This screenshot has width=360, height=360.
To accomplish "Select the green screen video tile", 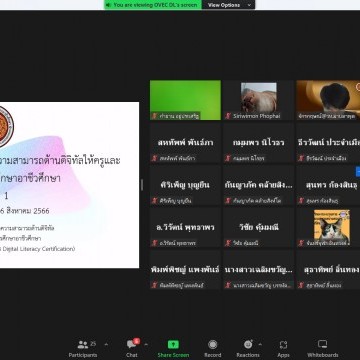I will tap(185, 100).
